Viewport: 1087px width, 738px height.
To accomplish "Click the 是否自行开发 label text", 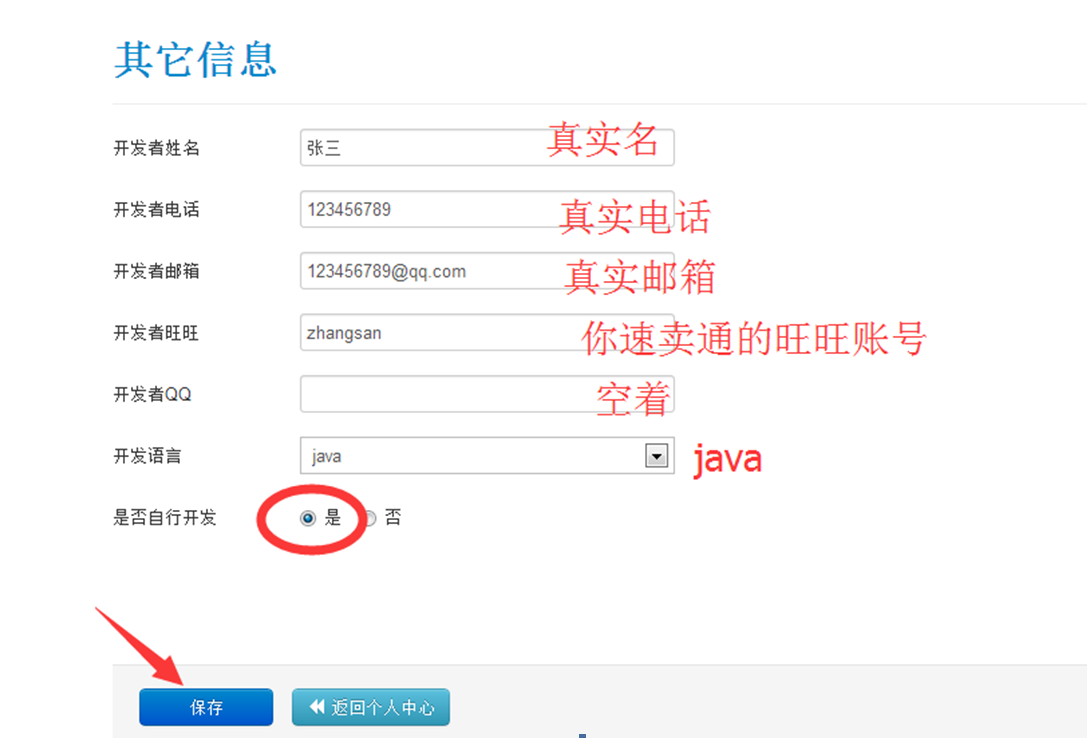I will 164,518.
